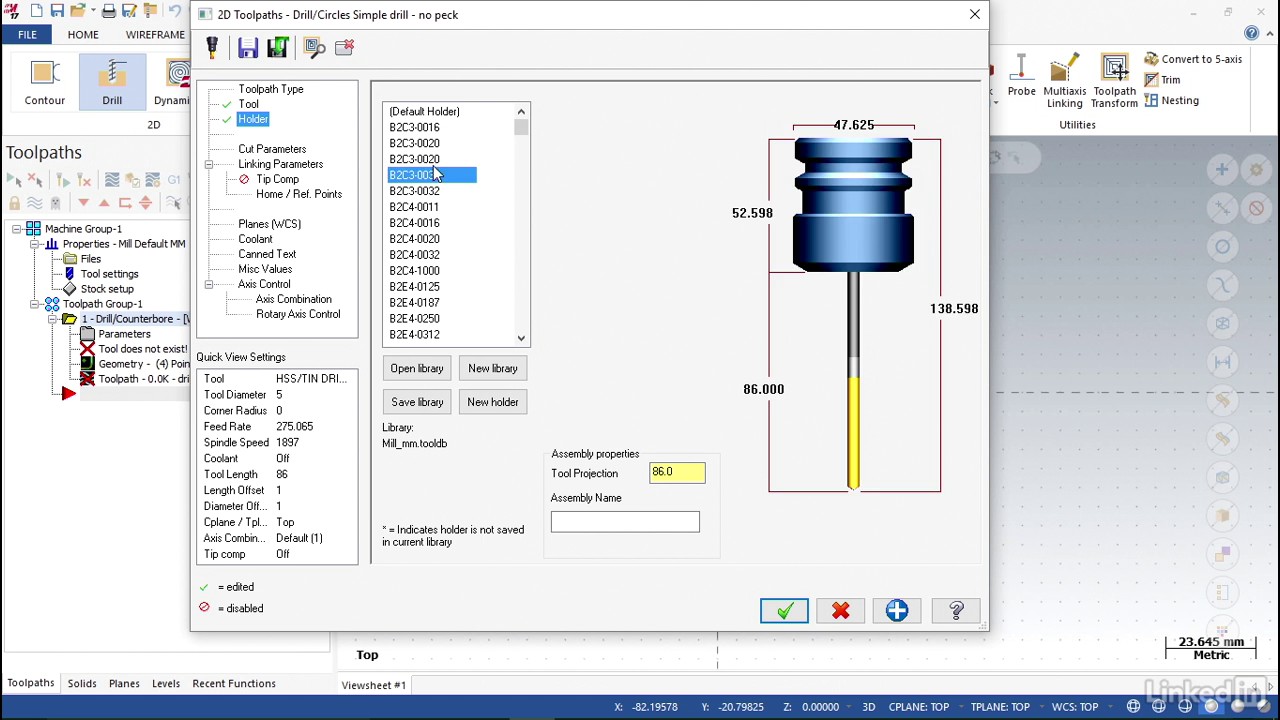Switch to the Solids panel tab
Image resolution: width=1280 pixels, height=720 pixels.
tap(82, 684)
